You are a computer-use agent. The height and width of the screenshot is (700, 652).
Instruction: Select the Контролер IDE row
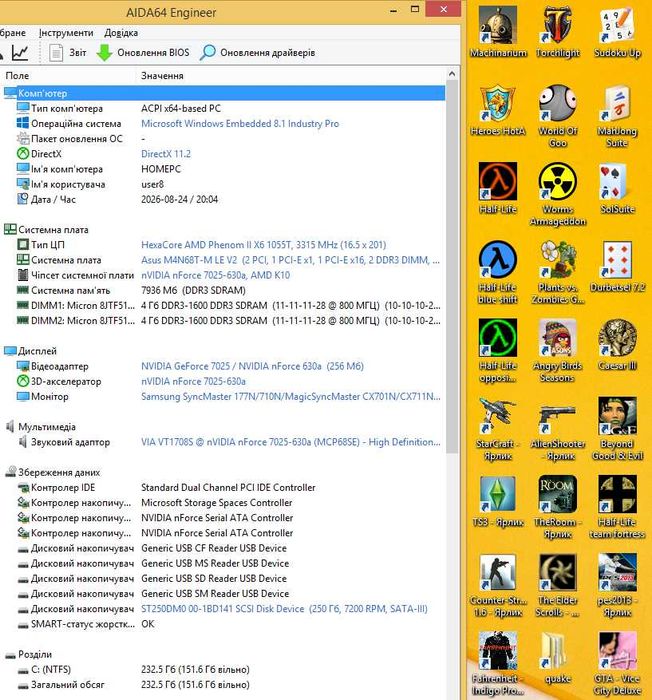pyautogui.click(x=223, y=488)
